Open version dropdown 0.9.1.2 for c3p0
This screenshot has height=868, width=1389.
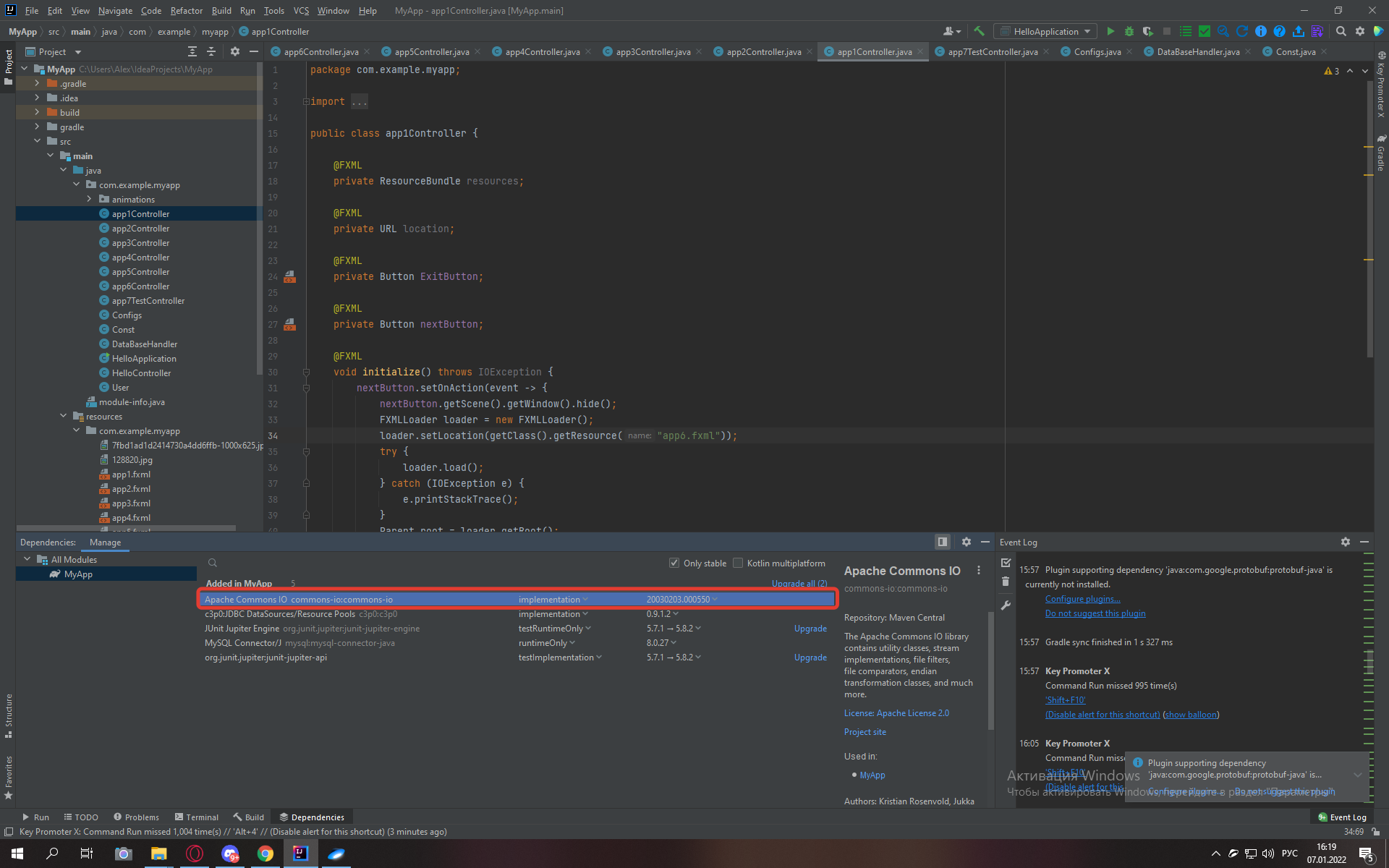[x=663, y=614]
